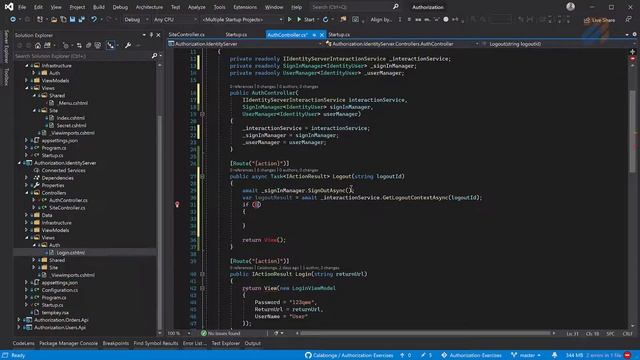640x360 pixels.
Task: Click the Solution Explorer Properties wrench icon
Action: tap(128, 45)
